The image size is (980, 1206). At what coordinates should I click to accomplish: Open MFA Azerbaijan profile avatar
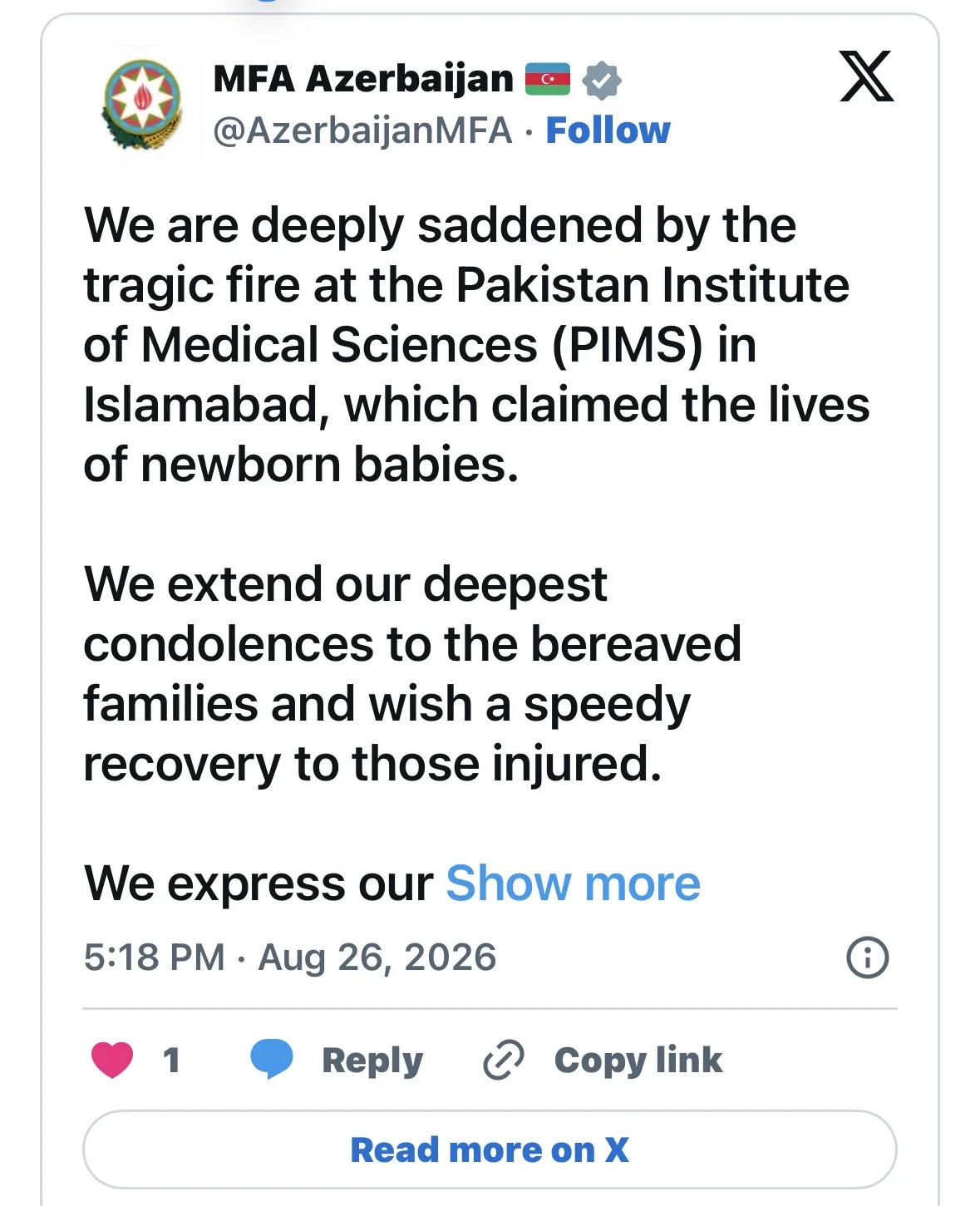142,104
